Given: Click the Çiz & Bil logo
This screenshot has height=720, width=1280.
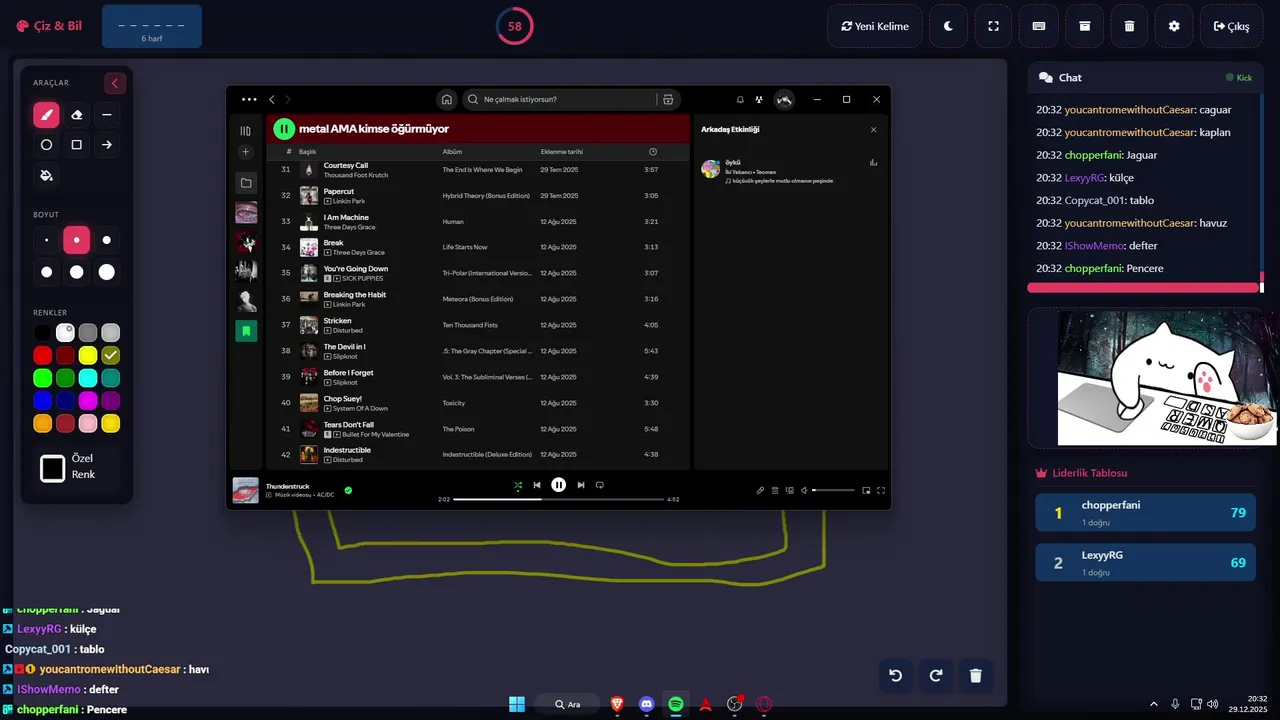Looking at the screenshot, I should coord(49,26).
